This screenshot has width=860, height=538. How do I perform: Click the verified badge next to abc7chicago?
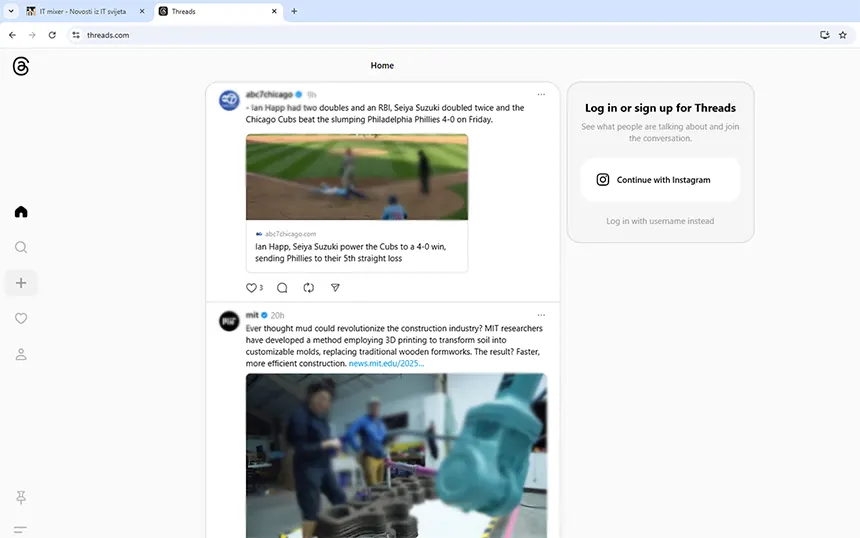pyautogui.click(x=299, y=94)
